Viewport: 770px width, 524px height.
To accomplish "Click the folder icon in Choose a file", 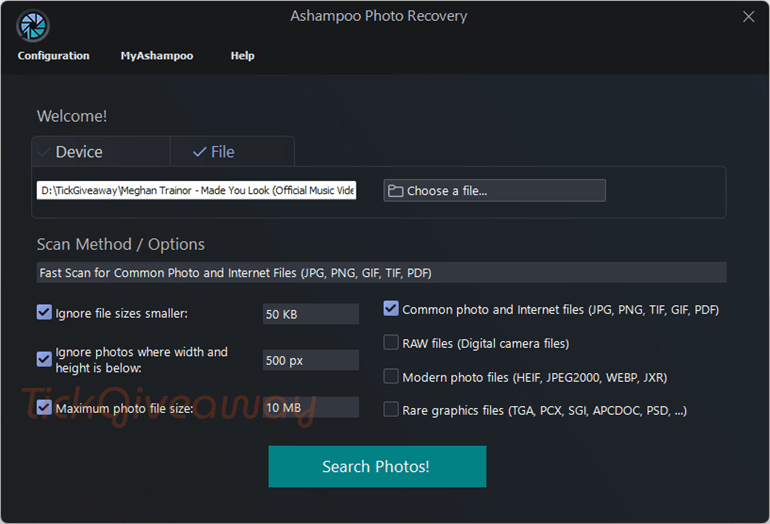I will point(395,191).
